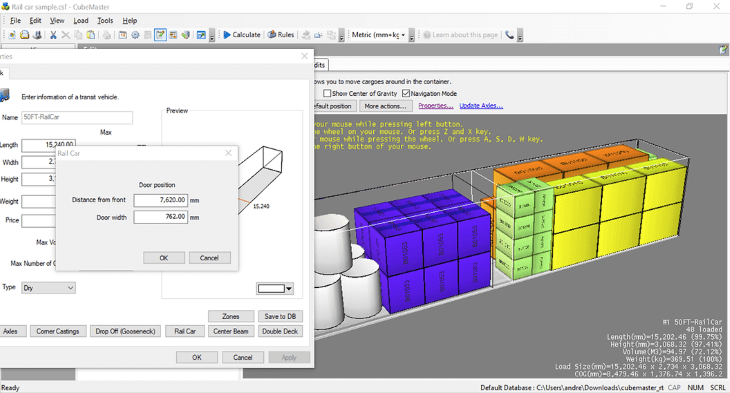The image size is (730, 393).
Task: Click the Name field showing 50FT-RailCar
Action: pyautogui.click(x=77, y=117)
